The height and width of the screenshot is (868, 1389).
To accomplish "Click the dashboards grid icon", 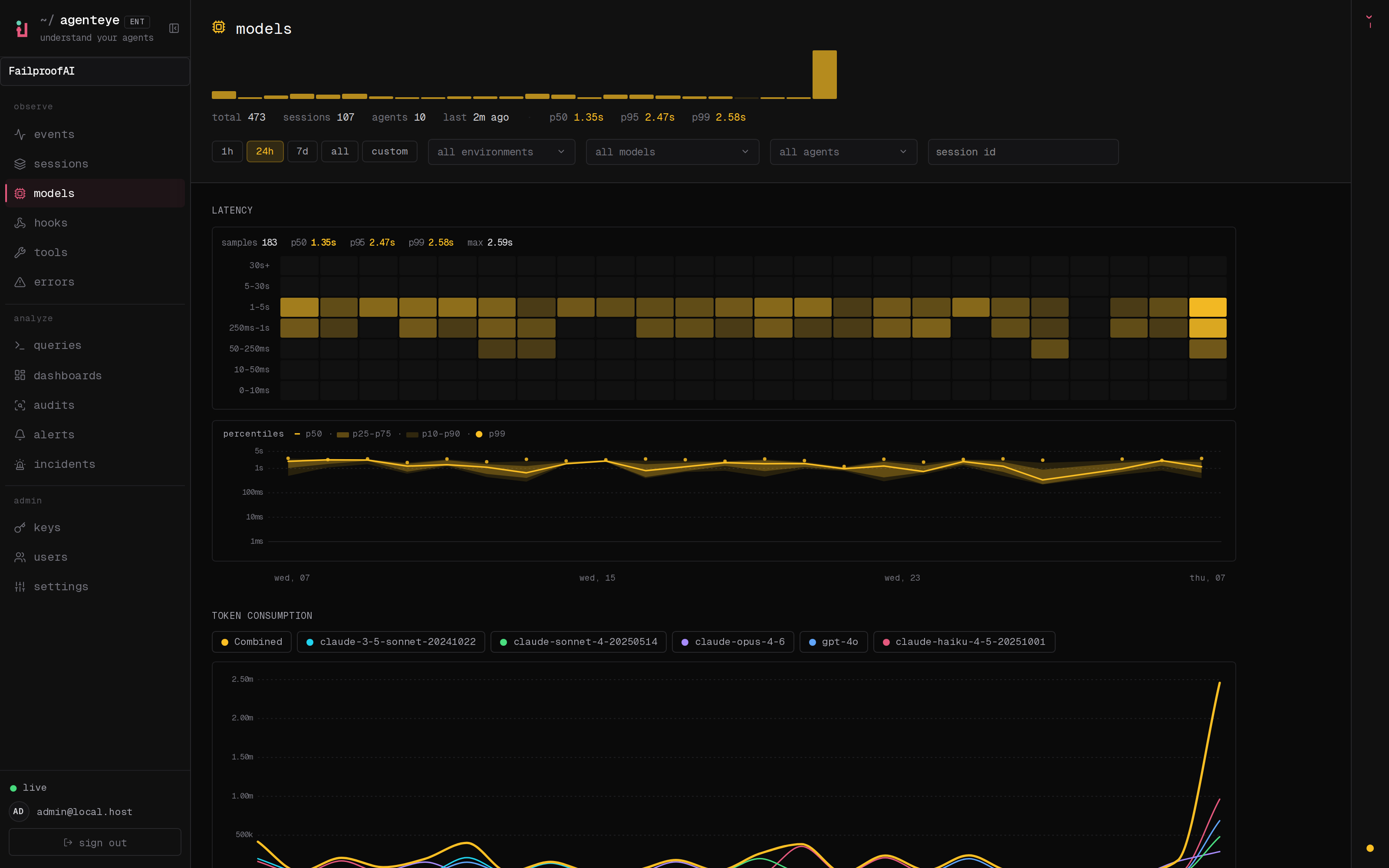I will [20, 375].
